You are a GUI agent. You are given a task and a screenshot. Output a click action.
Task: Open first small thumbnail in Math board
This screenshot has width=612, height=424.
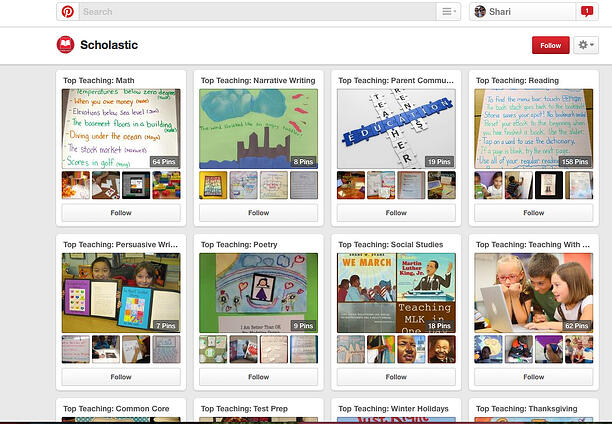point(76,185)
